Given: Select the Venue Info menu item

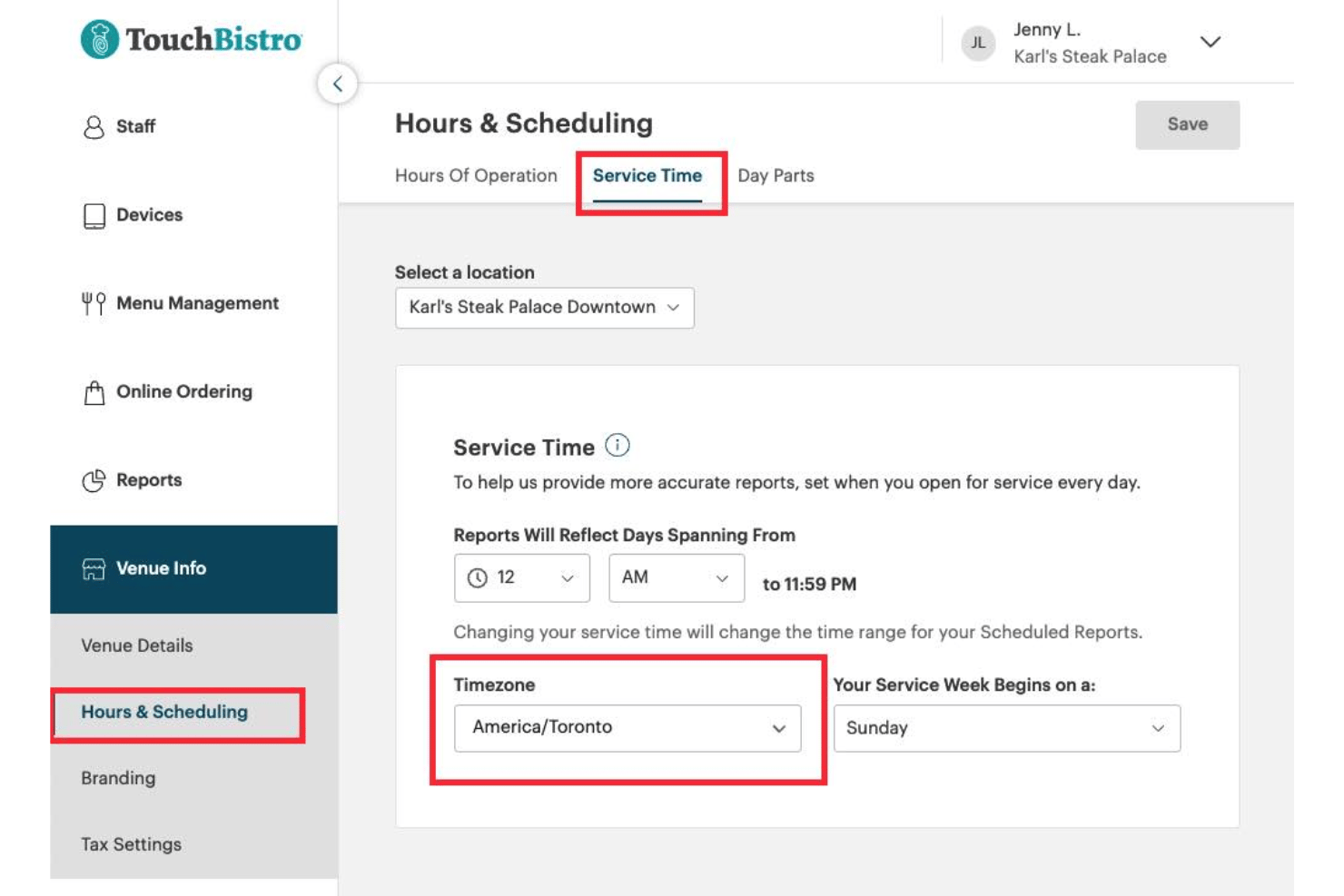Looking at the screenshot, I should click(x=193, y=569).
